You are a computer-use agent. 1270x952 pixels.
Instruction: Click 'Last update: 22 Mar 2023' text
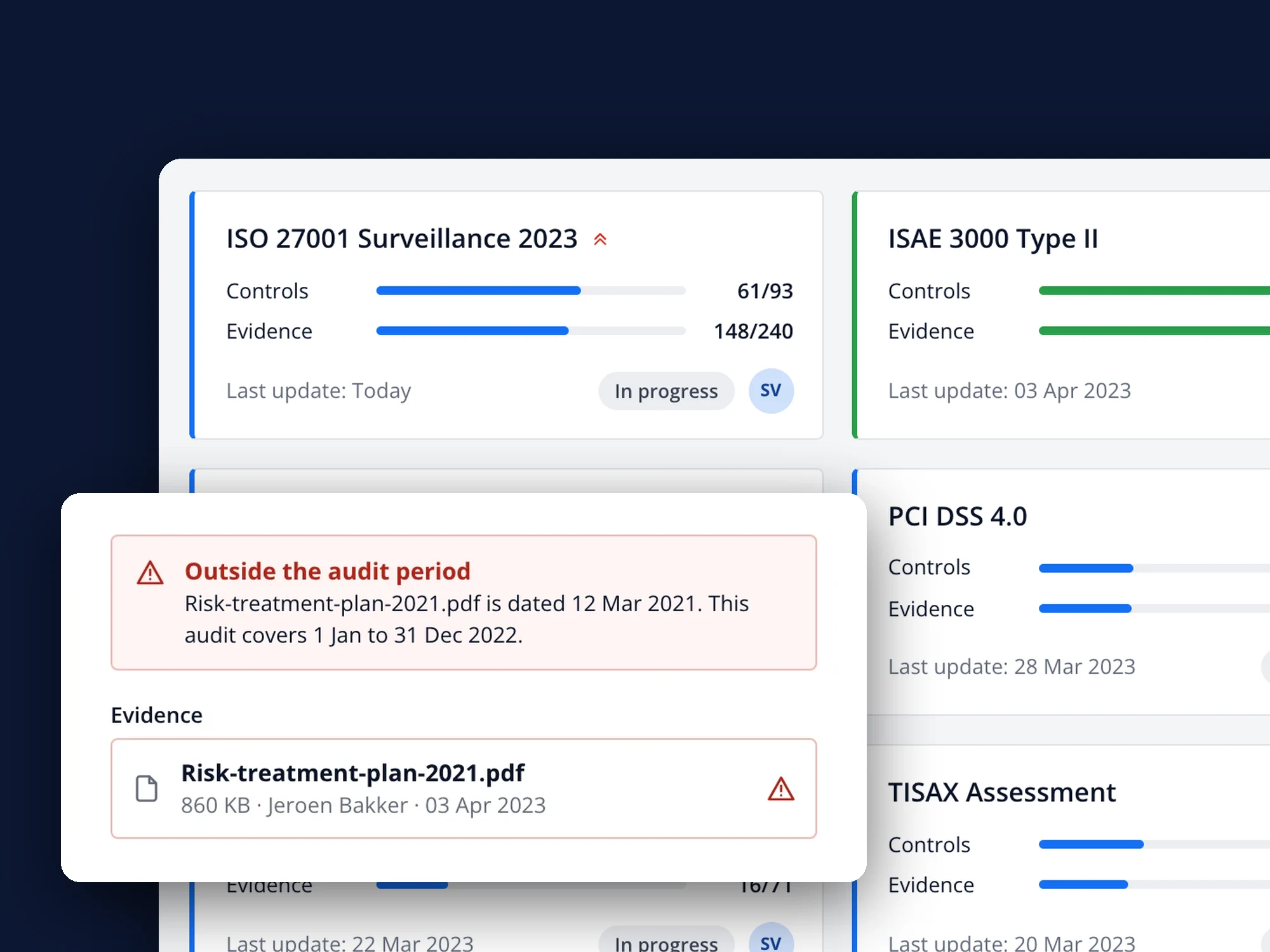(350, 942)
